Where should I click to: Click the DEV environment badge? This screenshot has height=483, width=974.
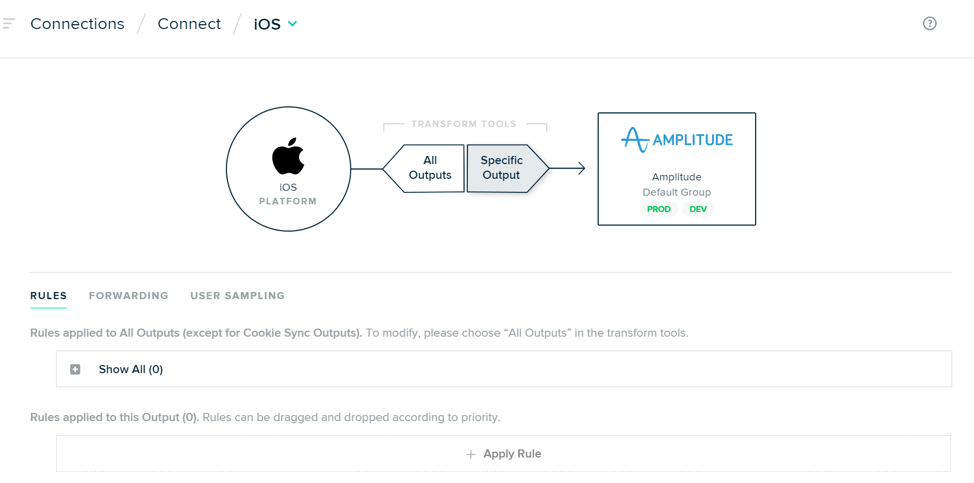[698, 209]
